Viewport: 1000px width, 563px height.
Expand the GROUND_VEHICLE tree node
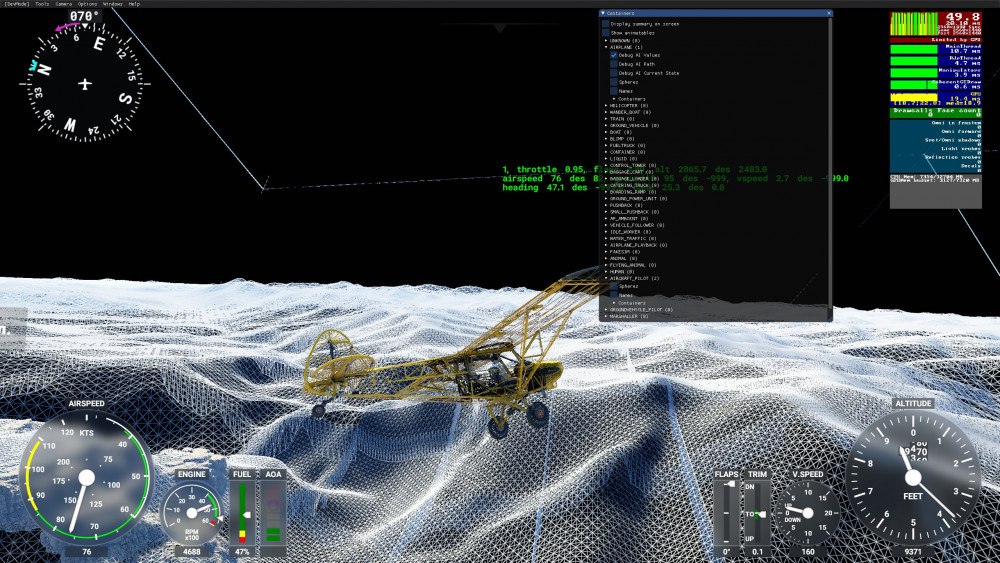click(606, 125)
